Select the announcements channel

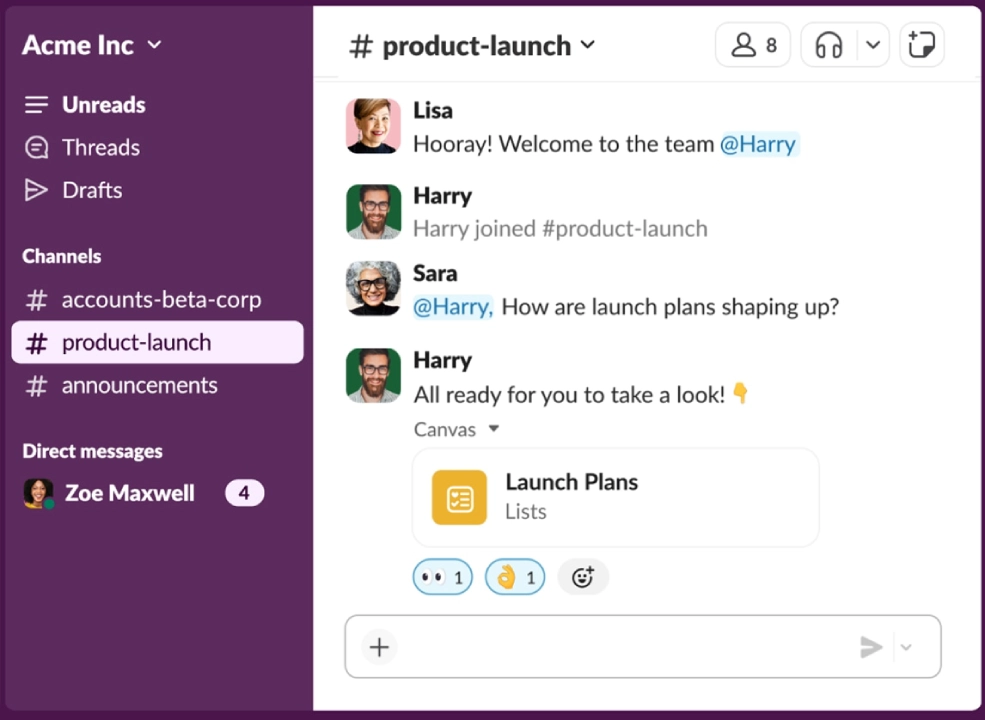(139, 386)
